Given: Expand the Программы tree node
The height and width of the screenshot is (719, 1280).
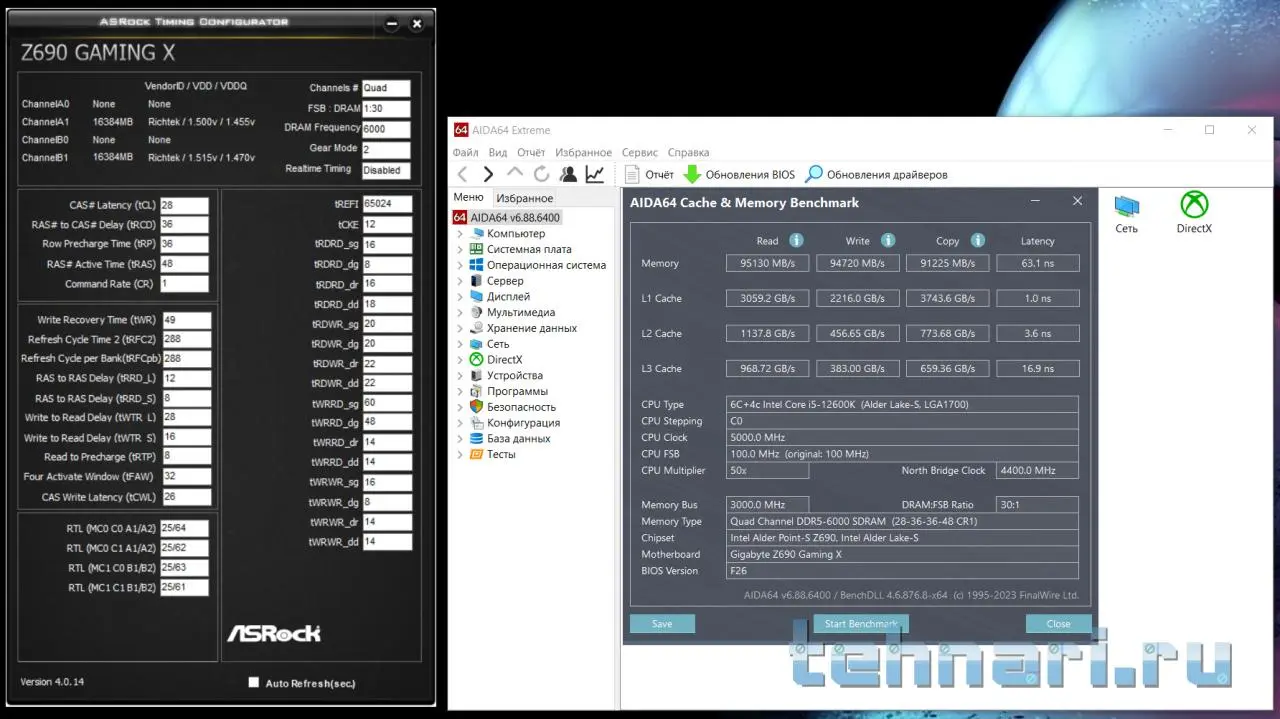Looking at the screenshot, I should 460,391.
